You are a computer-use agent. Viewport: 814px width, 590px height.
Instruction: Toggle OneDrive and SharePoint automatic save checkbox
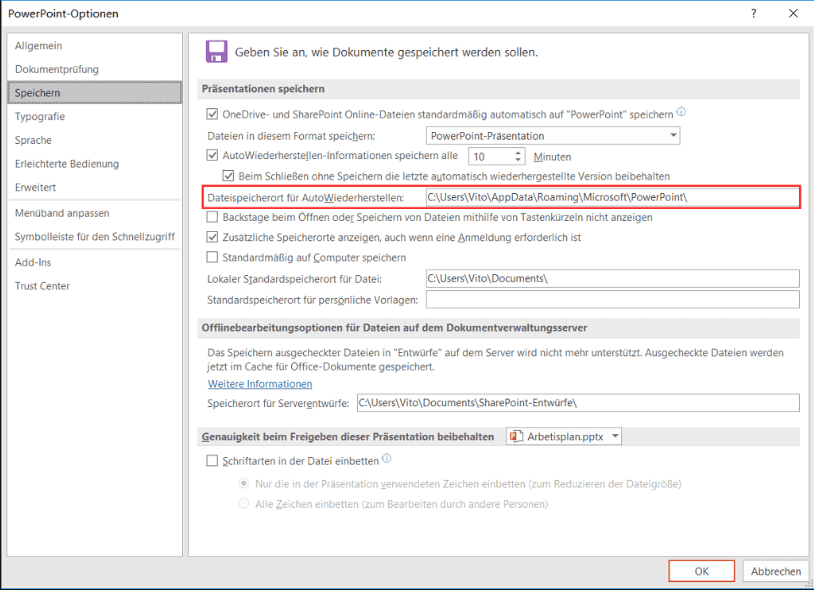click(x=212, y=114)
